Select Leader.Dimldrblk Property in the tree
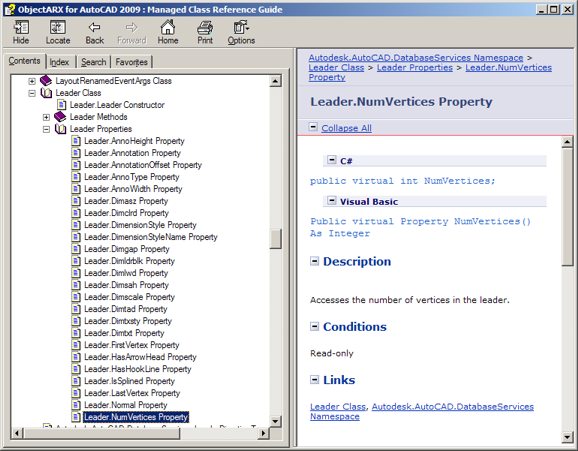 click(129, 261)
